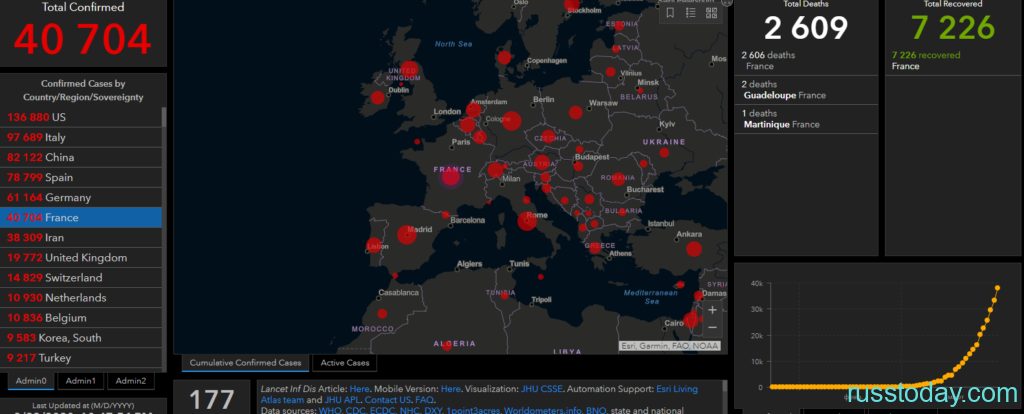The width and height of the screenshot is (1024, 414).
Task: Select Italy in the country list
Action: (81, 138)
